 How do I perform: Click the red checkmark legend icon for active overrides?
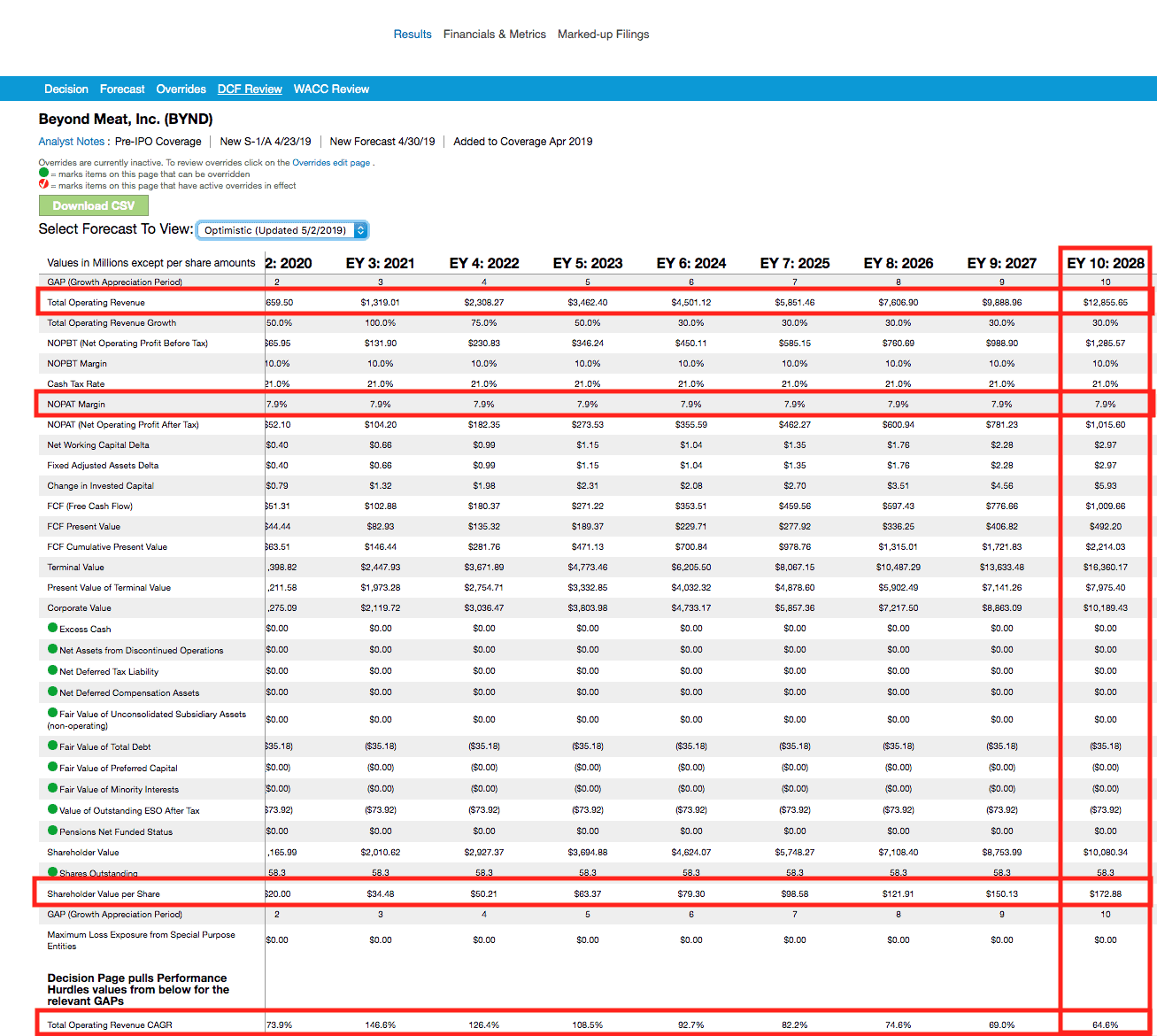tap(44, 185)
